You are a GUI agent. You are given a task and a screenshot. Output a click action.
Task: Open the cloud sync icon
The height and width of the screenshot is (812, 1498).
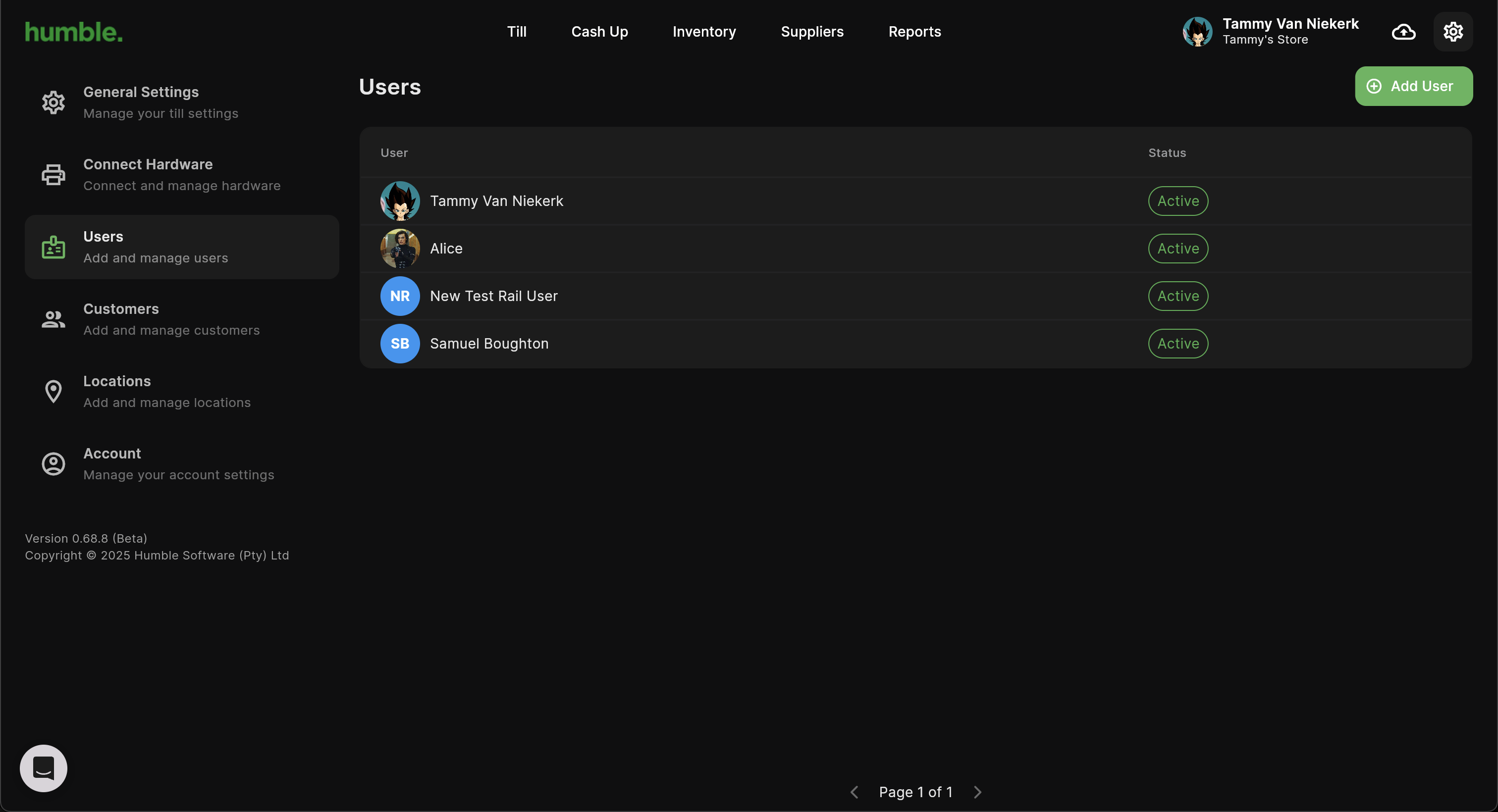click(1403, 31)
